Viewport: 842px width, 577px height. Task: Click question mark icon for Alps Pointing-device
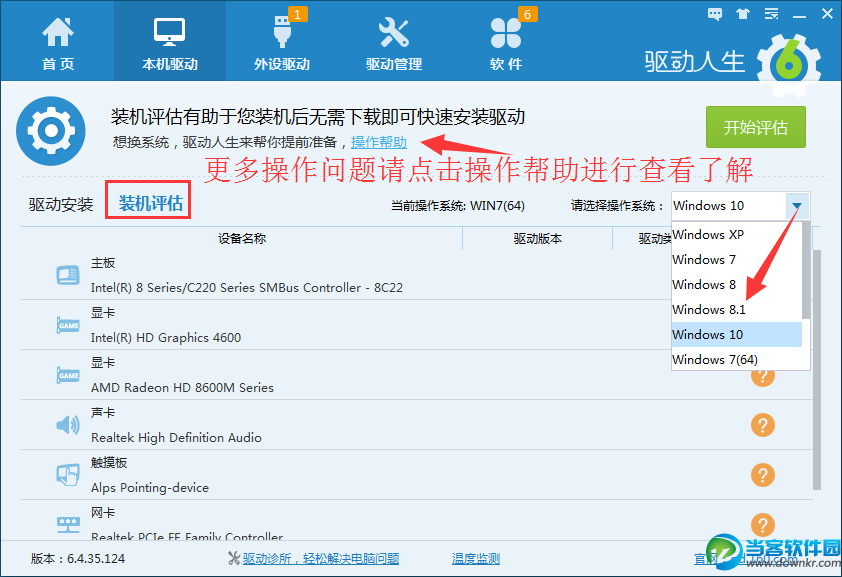763,475
